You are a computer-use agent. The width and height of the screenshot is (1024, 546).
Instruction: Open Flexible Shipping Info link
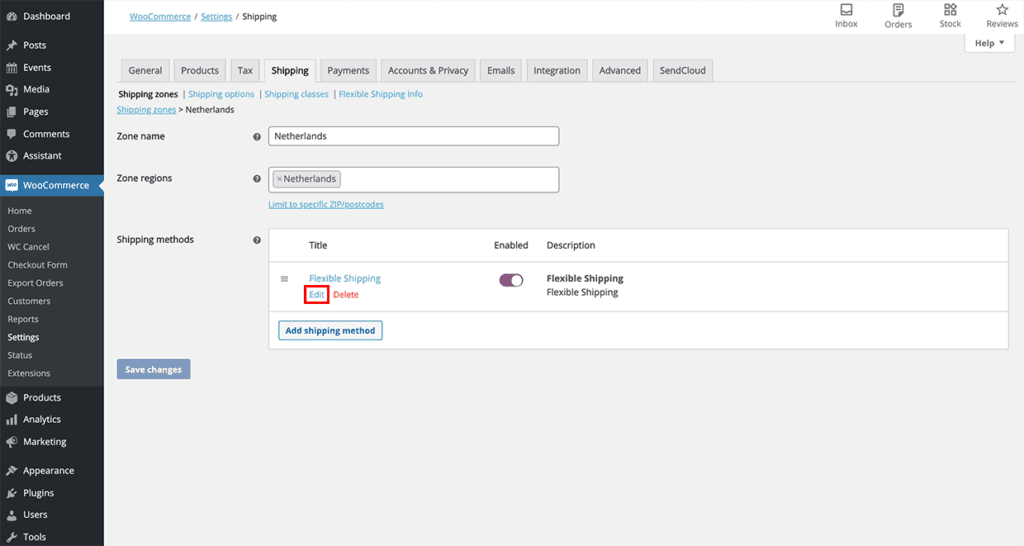click(x=380, y=94)
